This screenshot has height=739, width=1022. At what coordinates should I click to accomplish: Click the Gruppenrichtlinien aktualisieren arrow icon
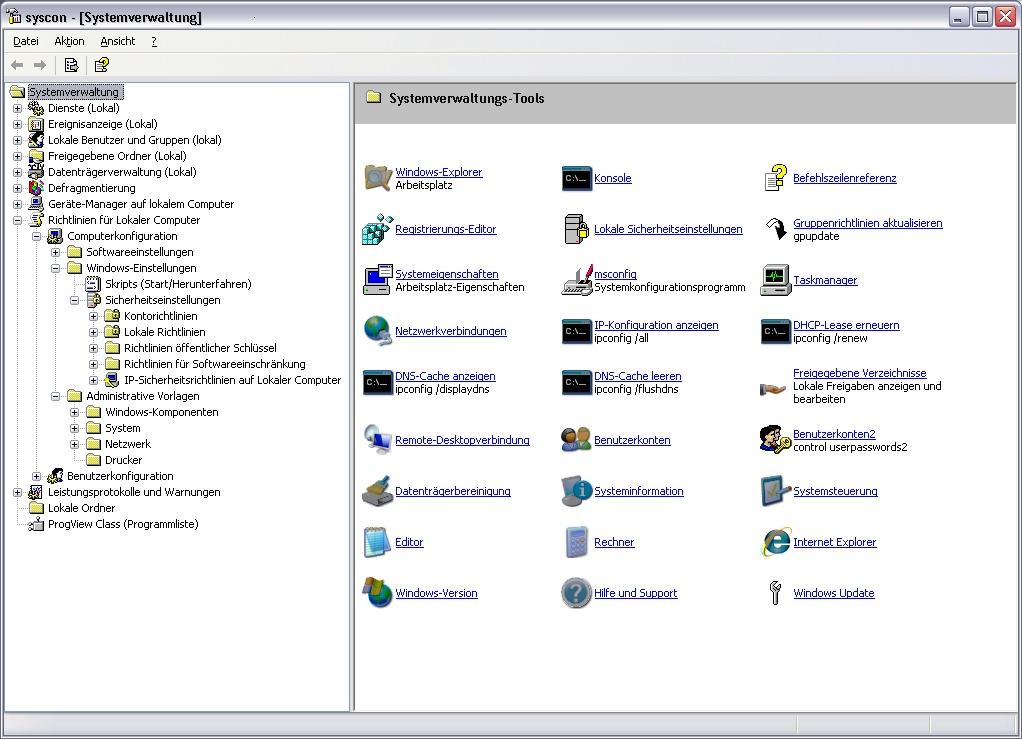click(x=775, y=229)
